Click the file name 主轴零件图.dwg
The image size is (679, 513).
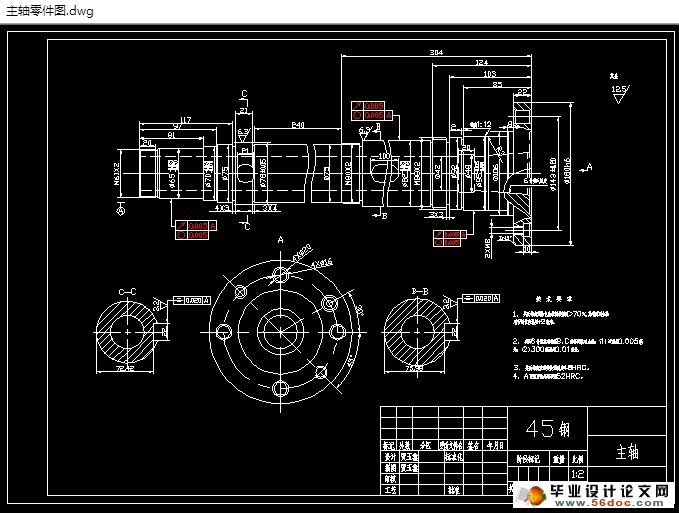[x=50, y=11]
